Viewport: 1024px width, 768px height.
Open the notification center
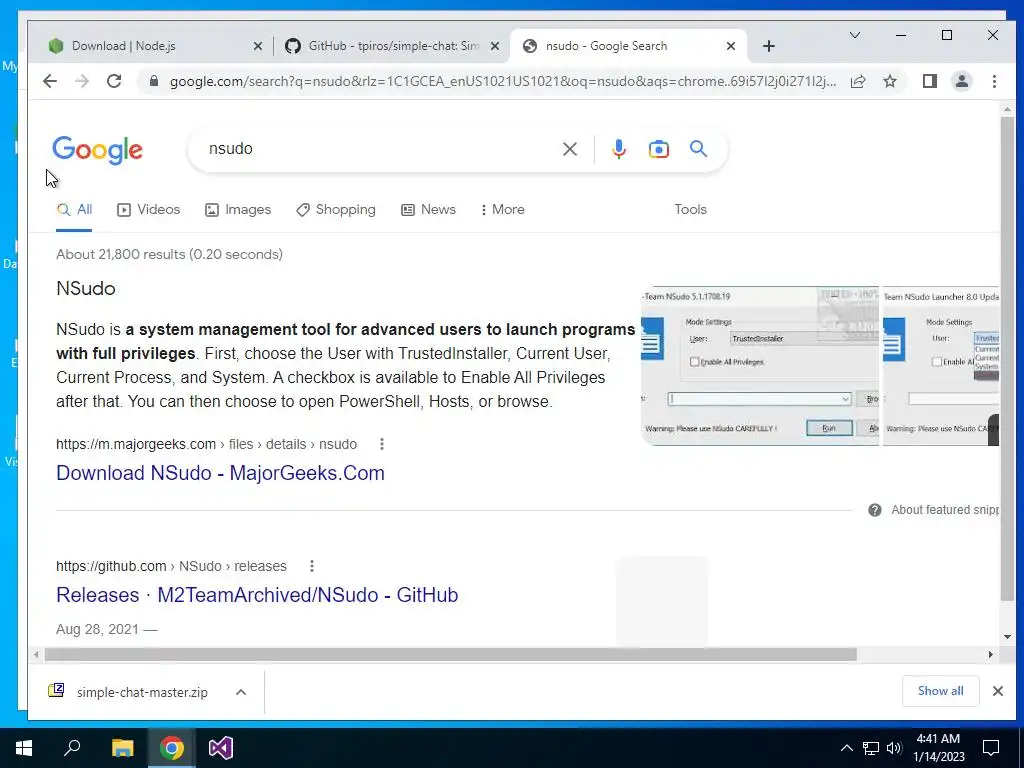[991, 748]
